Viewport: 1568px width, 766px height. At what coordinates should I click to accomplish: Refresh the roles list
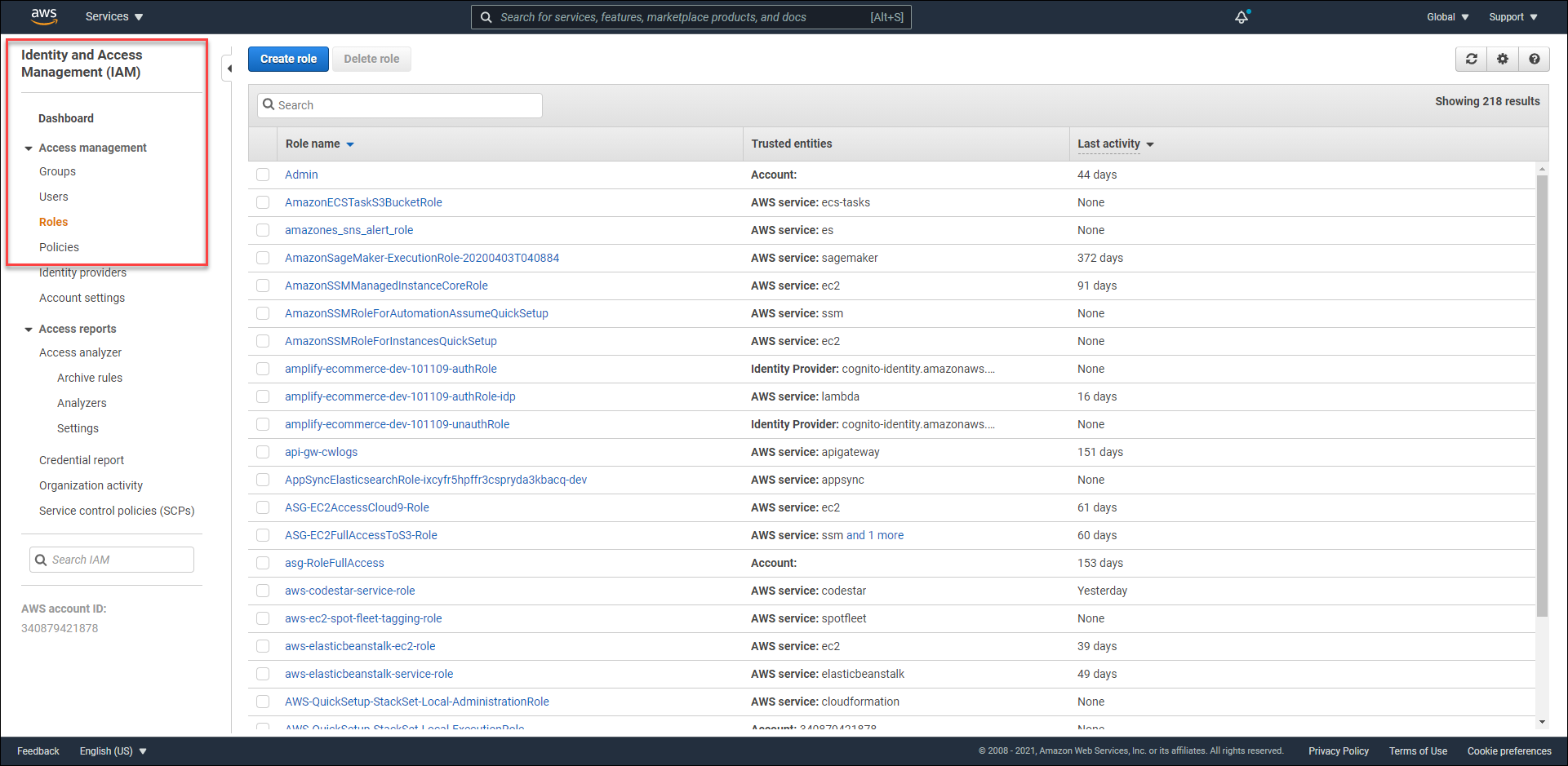tap(1472, 59)
